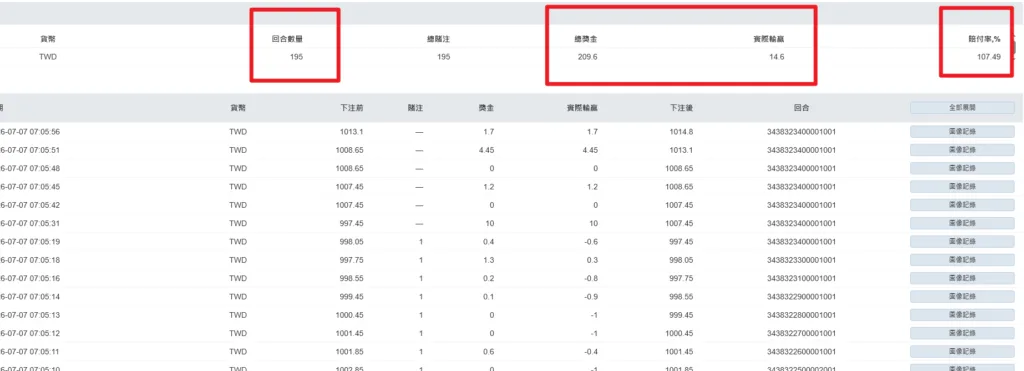Open 圖像記錄 for the 07:05:16 row
This screenshot has height=371, width=1024.
pos(962,278)
